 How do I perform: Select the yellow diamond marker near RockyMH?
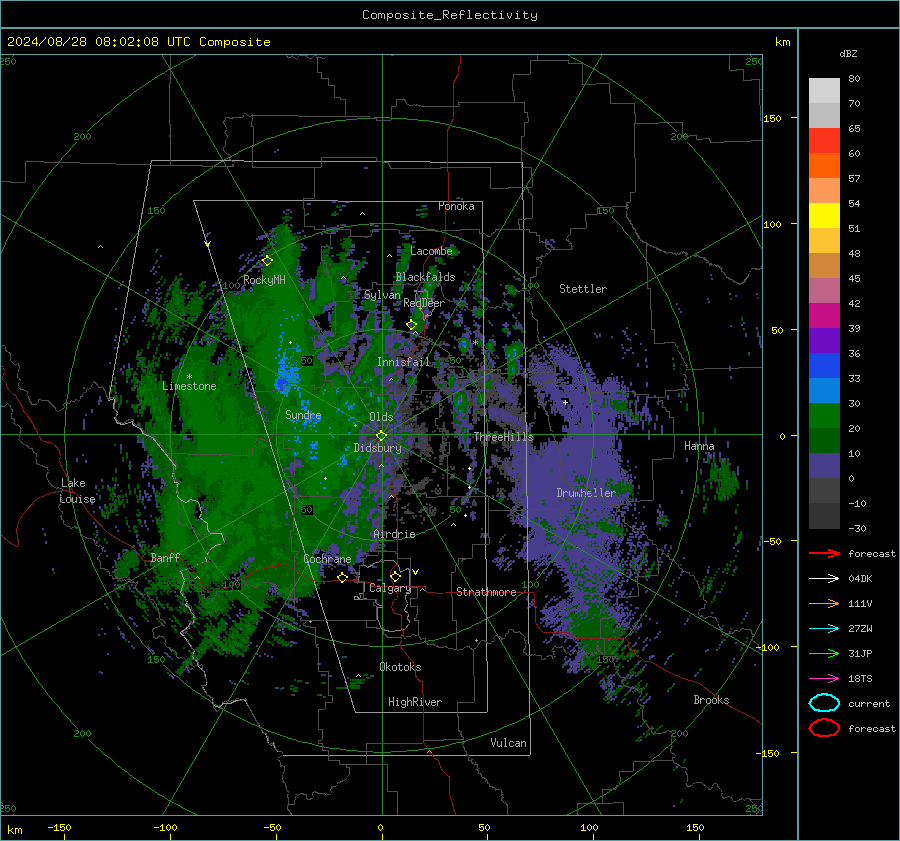[267, 261]
